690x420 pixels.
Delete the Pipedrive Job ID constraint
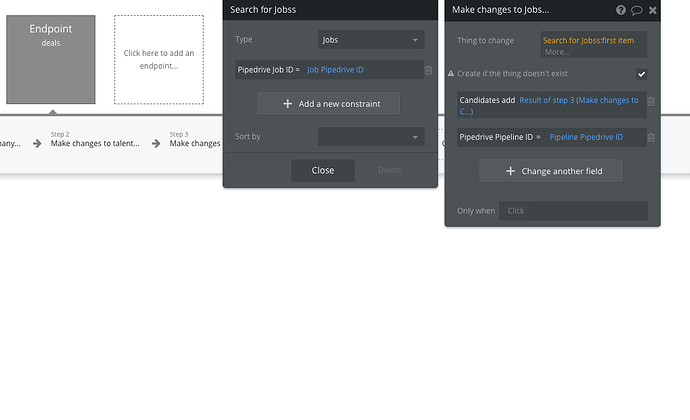(x=429, y=70)
